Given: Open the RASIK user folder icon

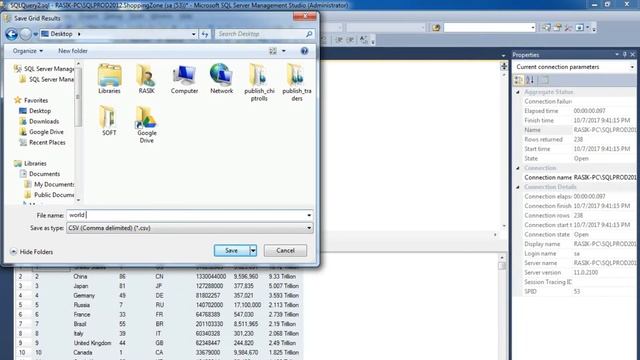Looking at the screenshot, I should point(146,79).
